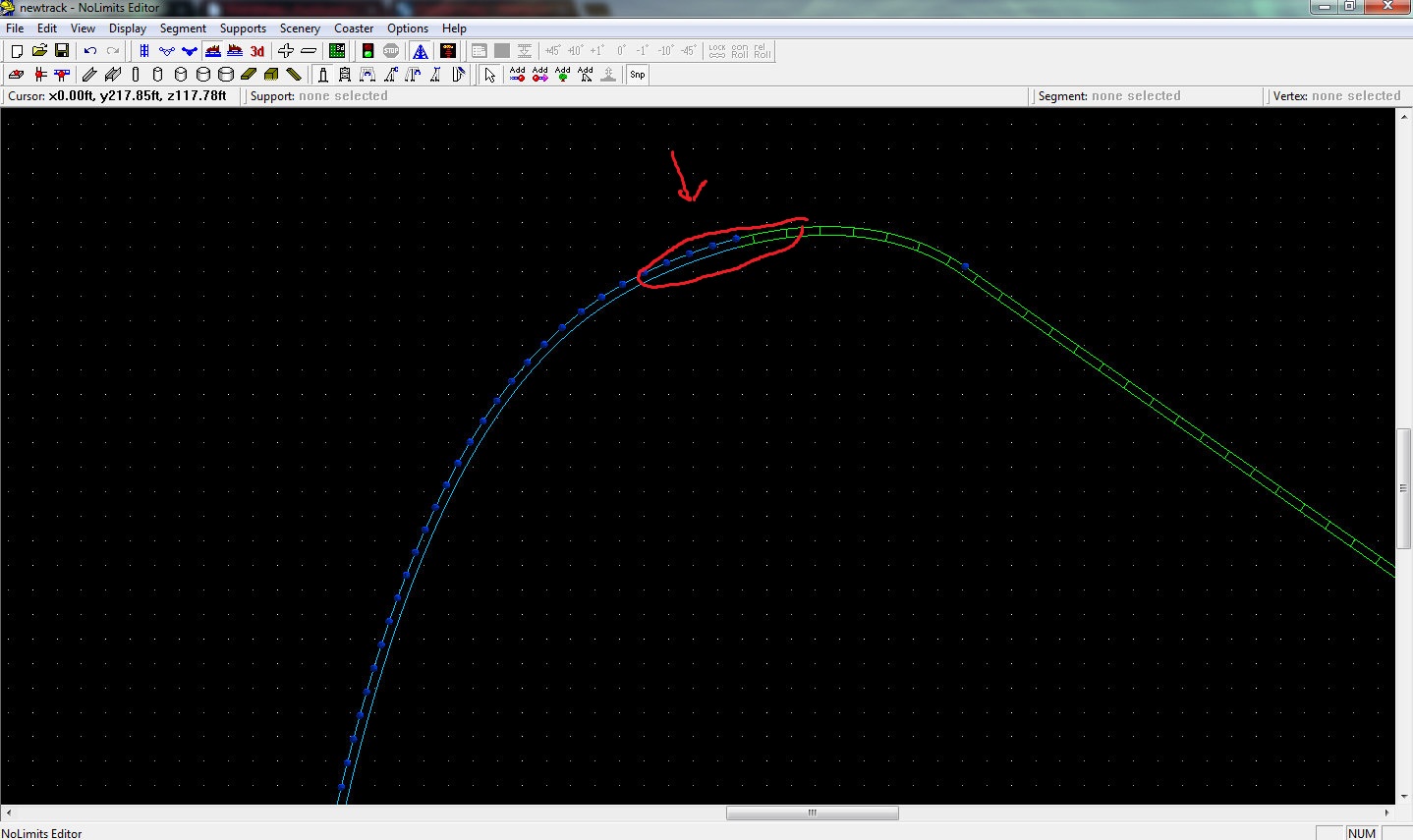Click the horizontal scrollbar thumb
The image size is (1413, 840).
pyautogui.click(x=812, y=812)
